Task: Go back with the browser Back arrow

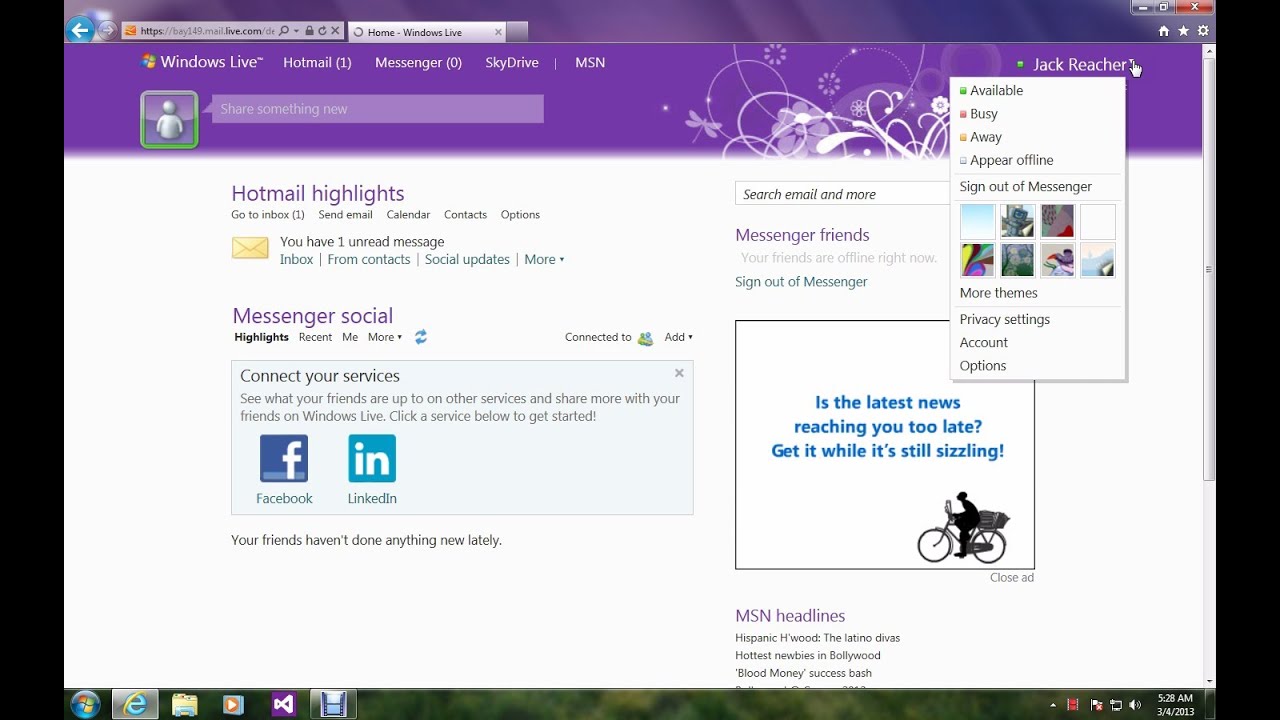Action: coord(80,30)
